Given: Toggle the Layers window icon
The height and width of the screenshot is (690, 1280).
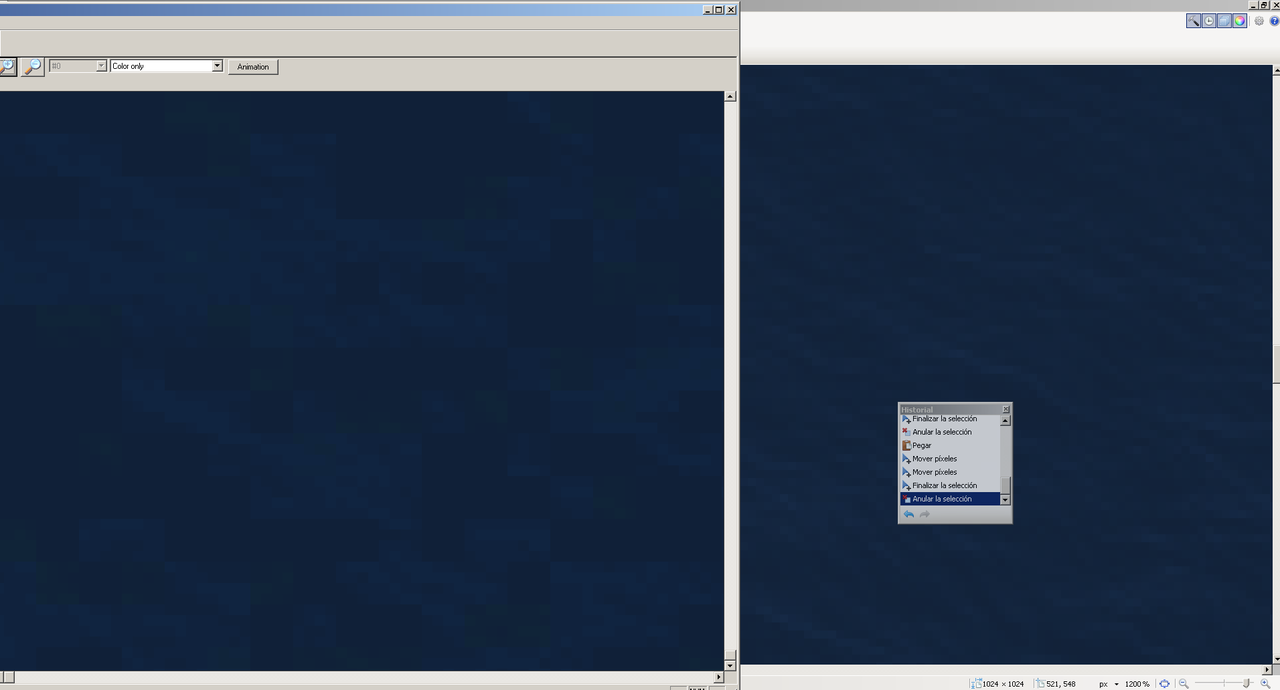Looking at the screenshot, I should [1224, 20].
